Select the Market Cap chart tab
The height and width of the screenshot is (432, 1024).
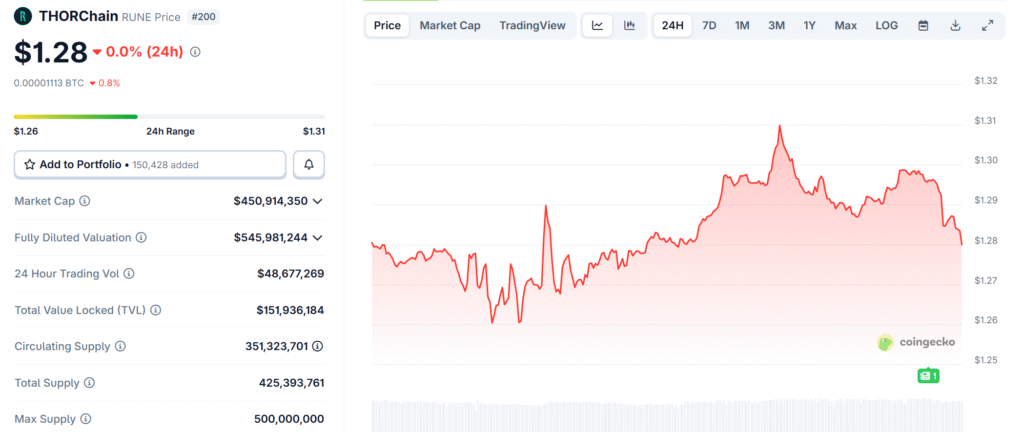450,25
